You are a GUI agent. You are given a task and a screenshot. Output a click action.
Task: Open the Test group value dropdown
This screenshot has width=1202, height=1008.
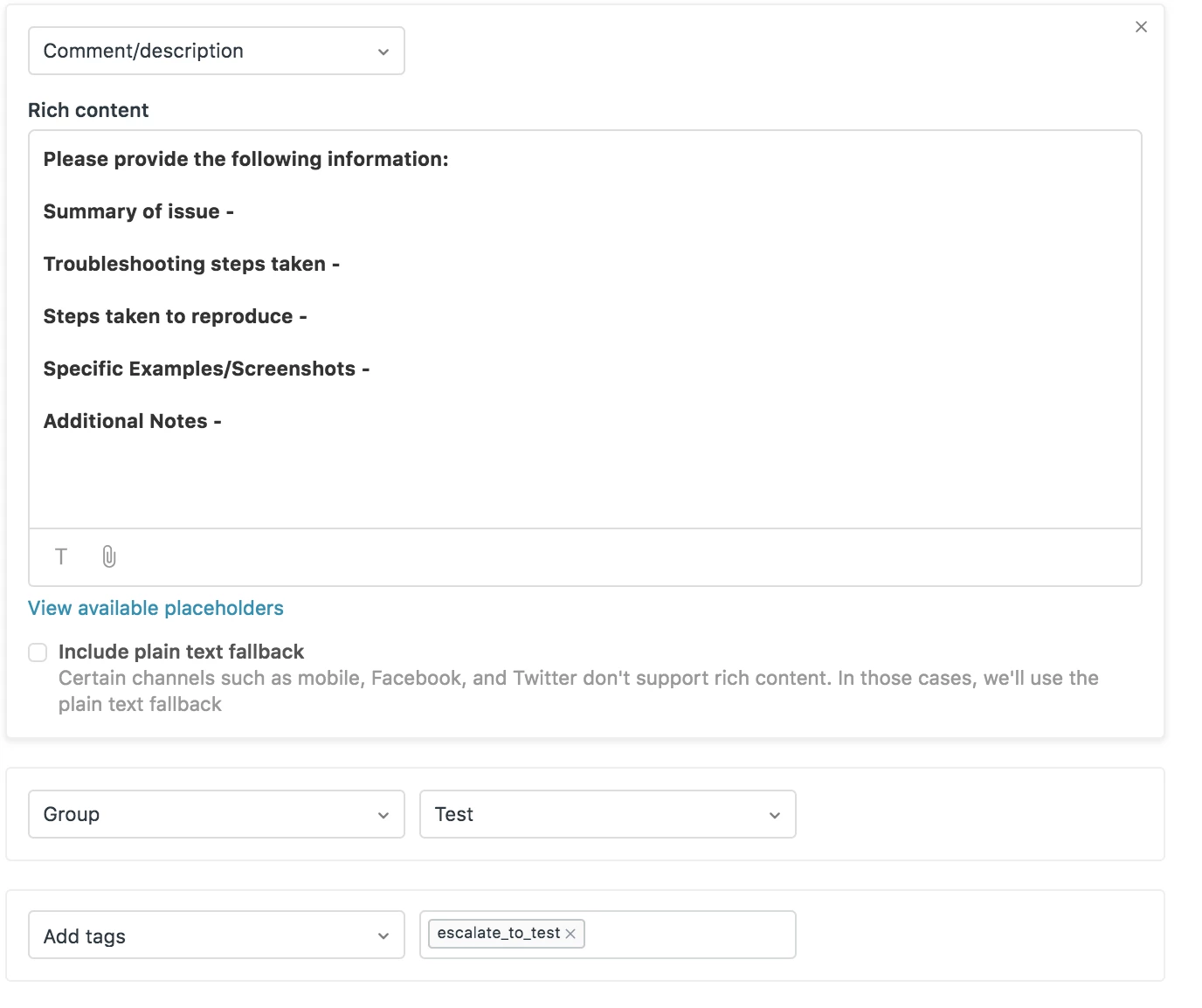[x=607, y=814]
